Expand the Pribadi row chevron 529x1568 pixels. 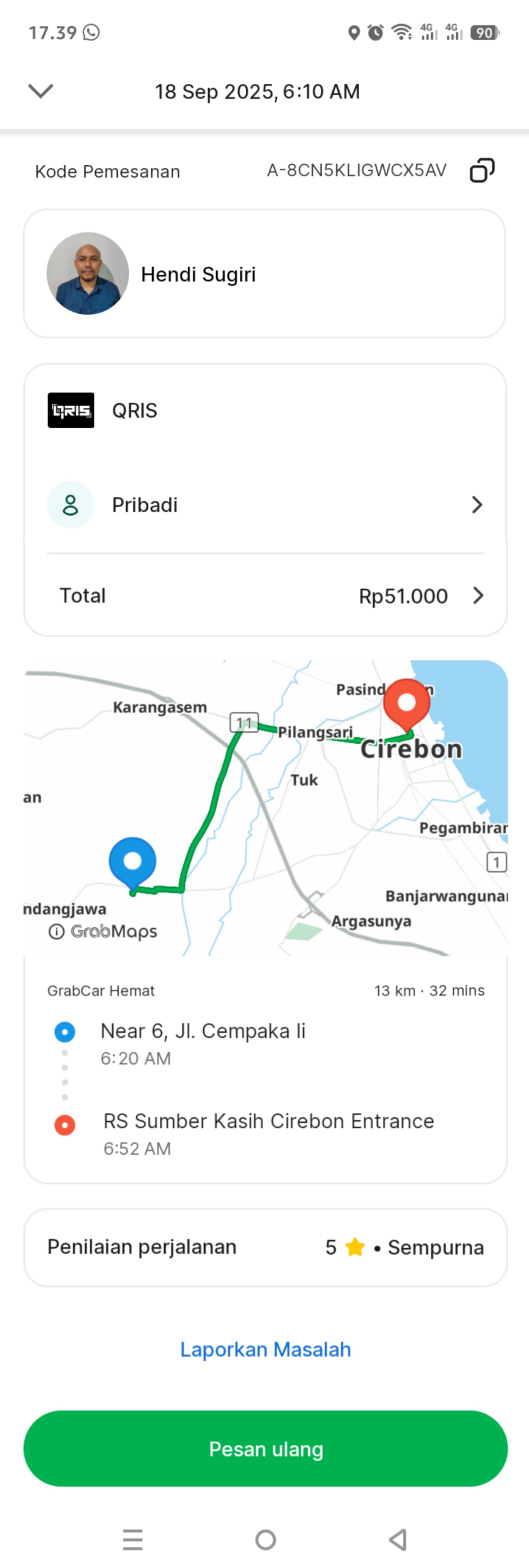click(477, 505)
